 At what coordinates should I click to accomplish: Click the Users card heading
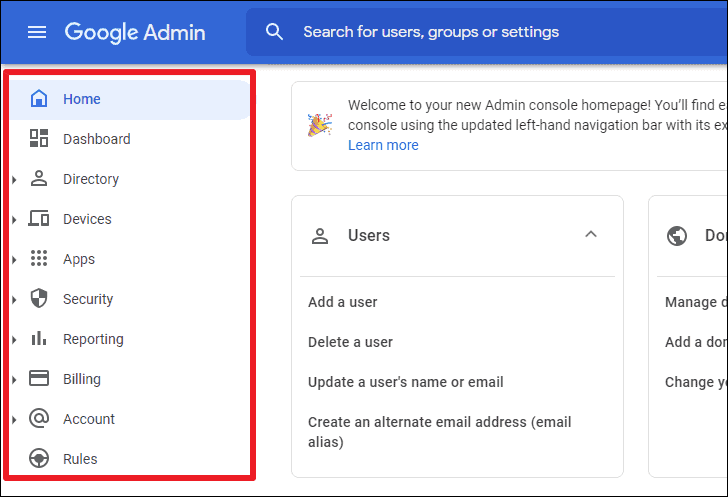(x=369, y=235)
